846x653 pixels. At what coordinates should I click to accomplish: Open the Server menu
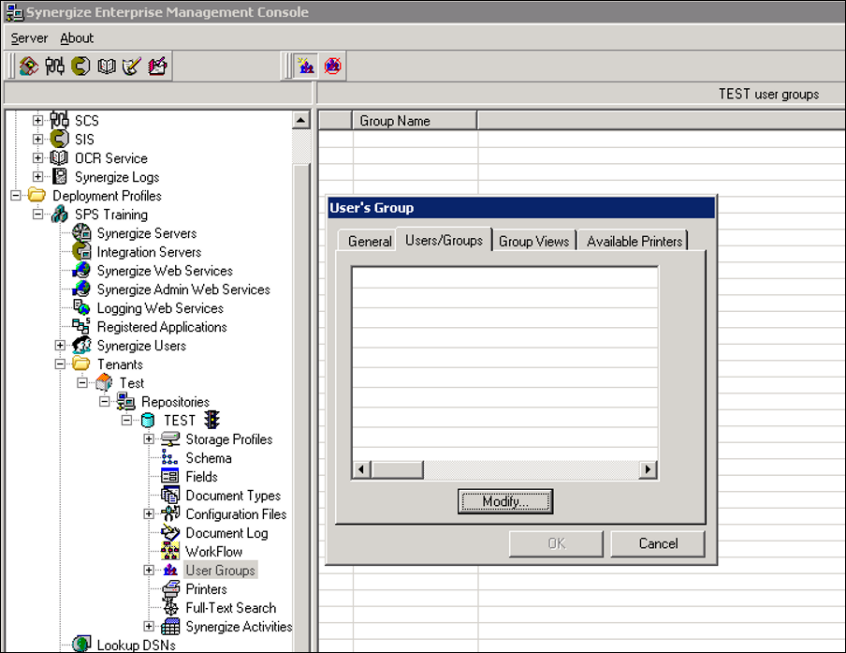pyautogui.click(x=29, y=38)
